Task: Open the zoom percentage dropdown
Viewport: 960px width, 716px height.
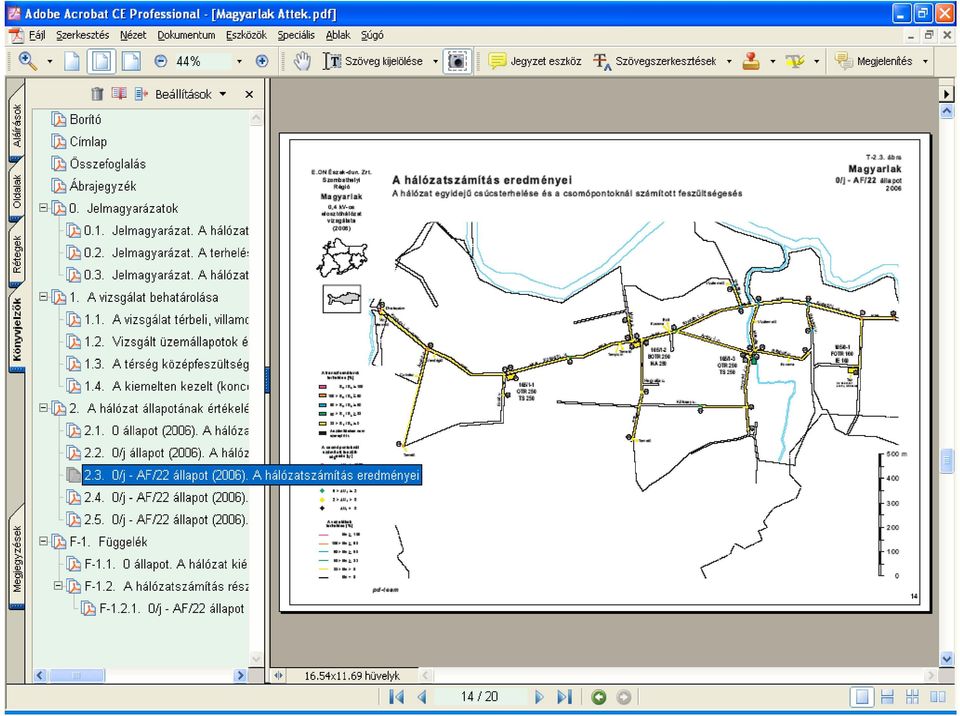Action: coord(239,61)
